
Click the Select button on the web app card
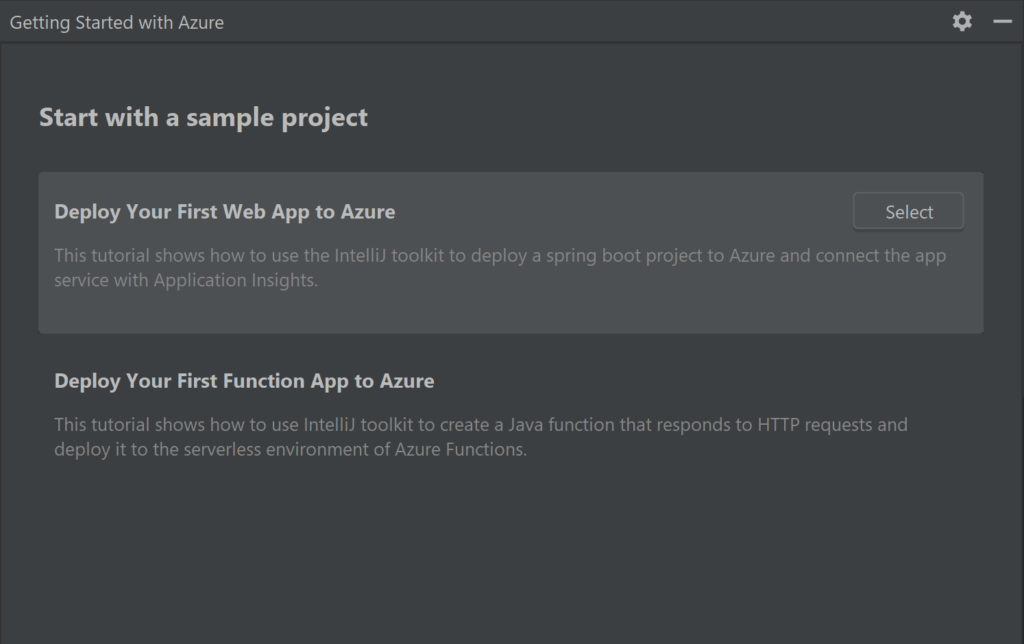907,211
